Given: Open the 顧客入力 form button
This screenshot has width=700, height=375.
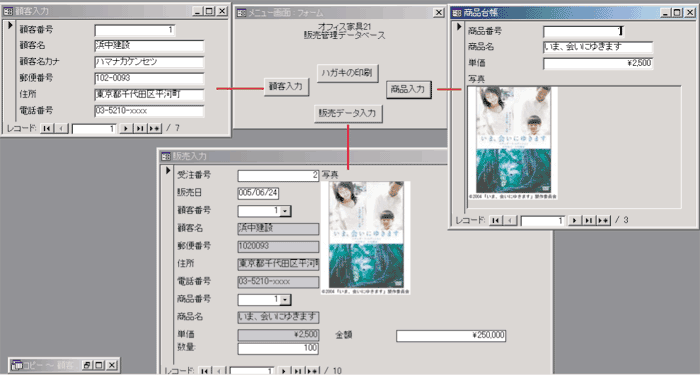Looking at the screenshot, I should 286,87.
